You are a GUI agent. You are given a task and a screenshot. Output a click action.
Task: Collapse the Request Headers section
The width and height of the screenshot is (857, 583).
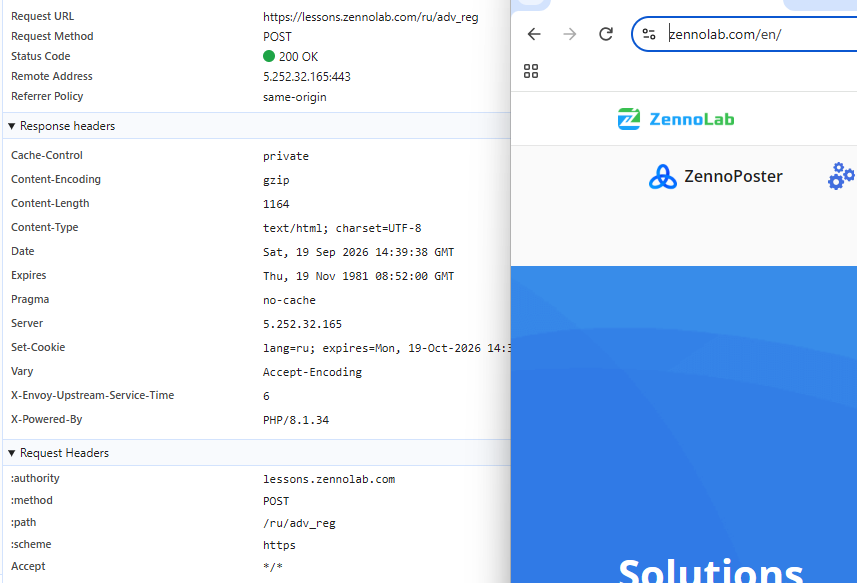coord(11,453)
